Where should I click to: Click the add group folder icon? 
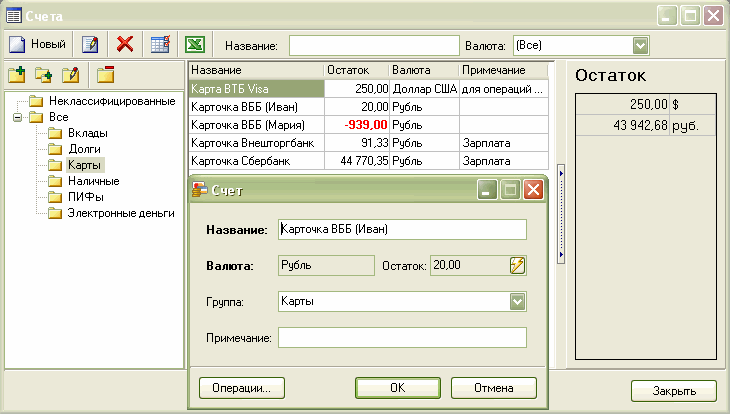[x=16, y=75]
